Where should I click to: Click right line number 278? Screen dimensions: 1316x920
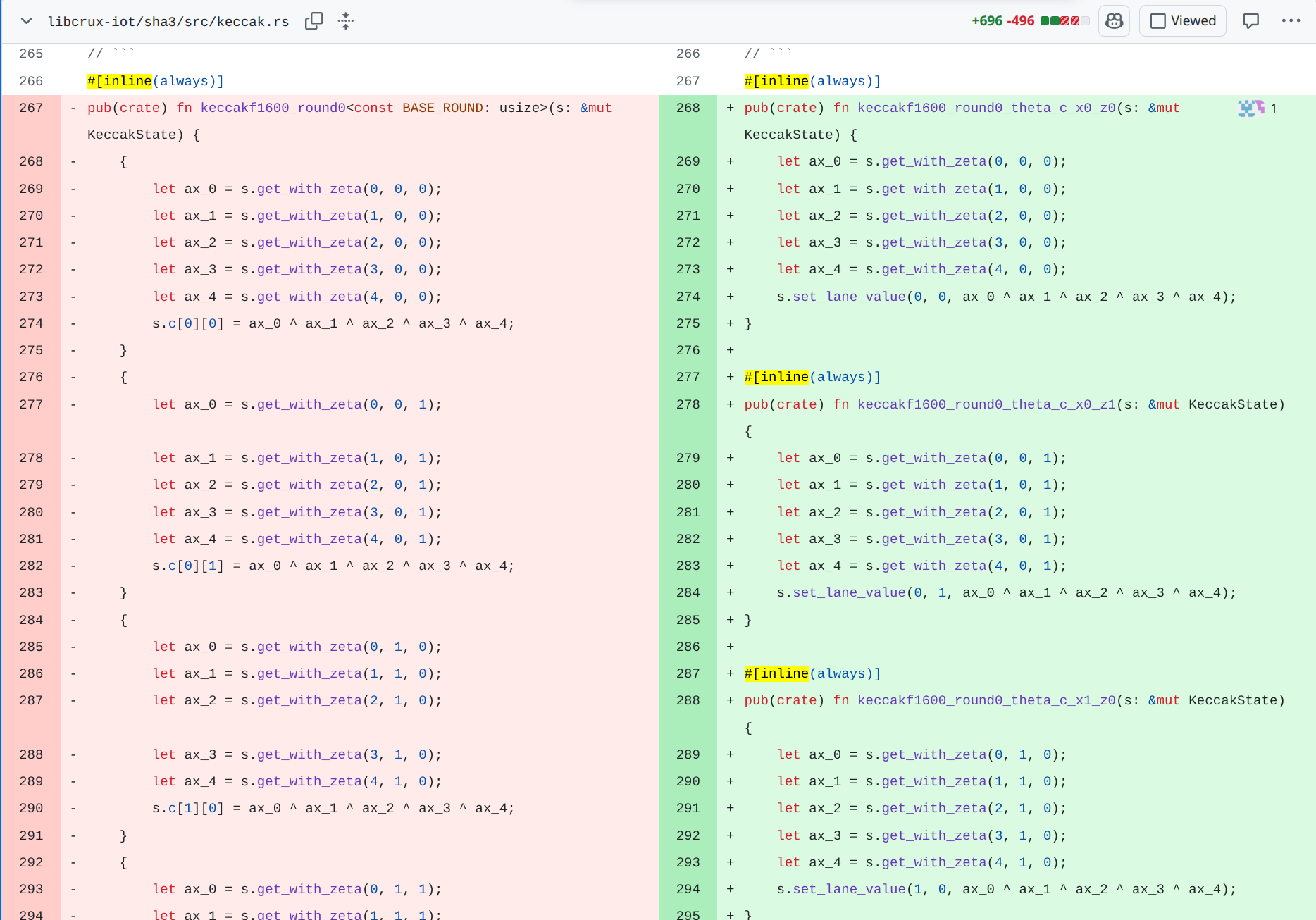click(x=688, y=404)
